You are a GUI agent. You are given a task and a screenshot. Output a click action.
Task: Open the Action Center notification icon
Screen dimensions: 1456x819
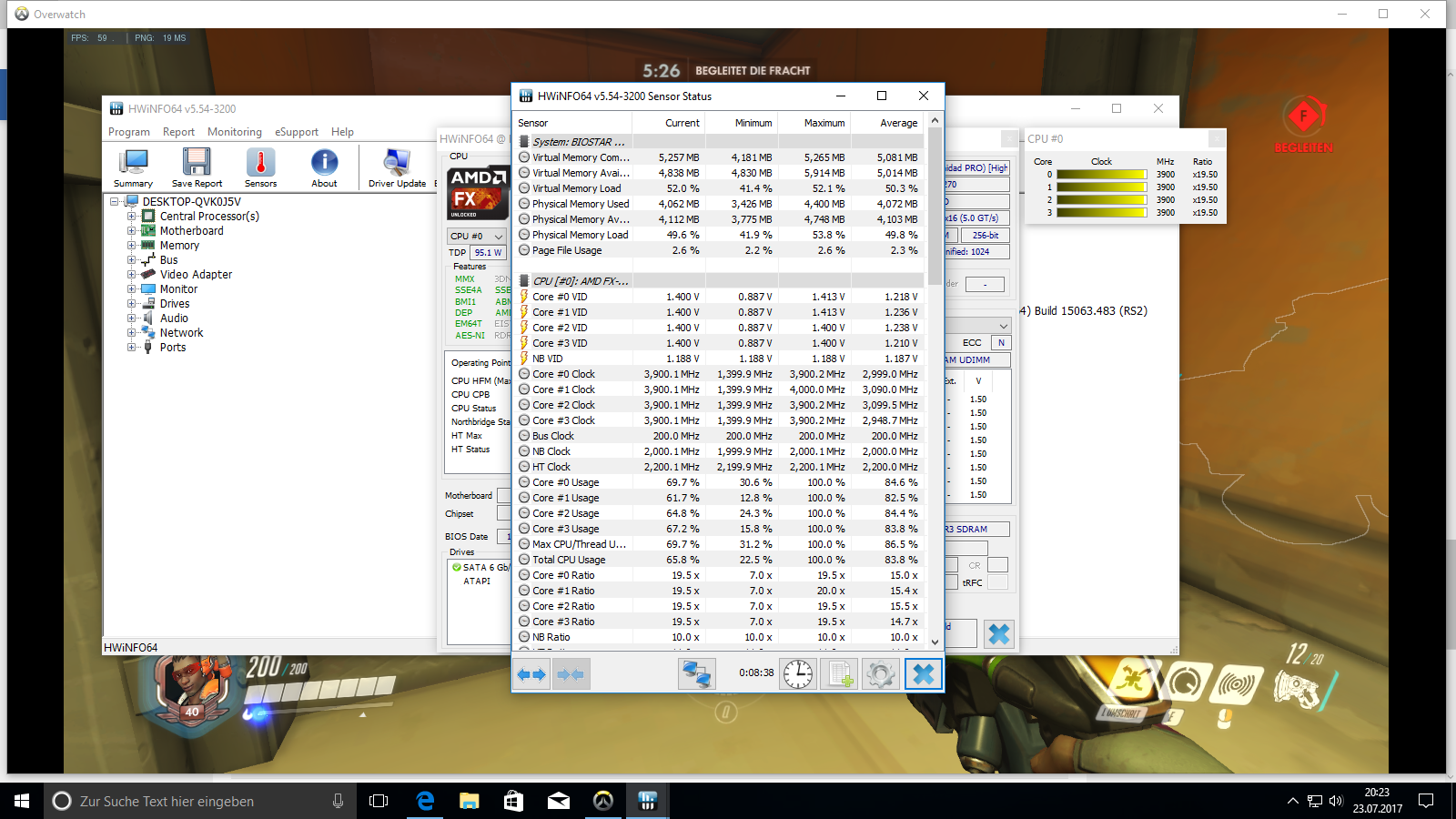click(1426, 801)
